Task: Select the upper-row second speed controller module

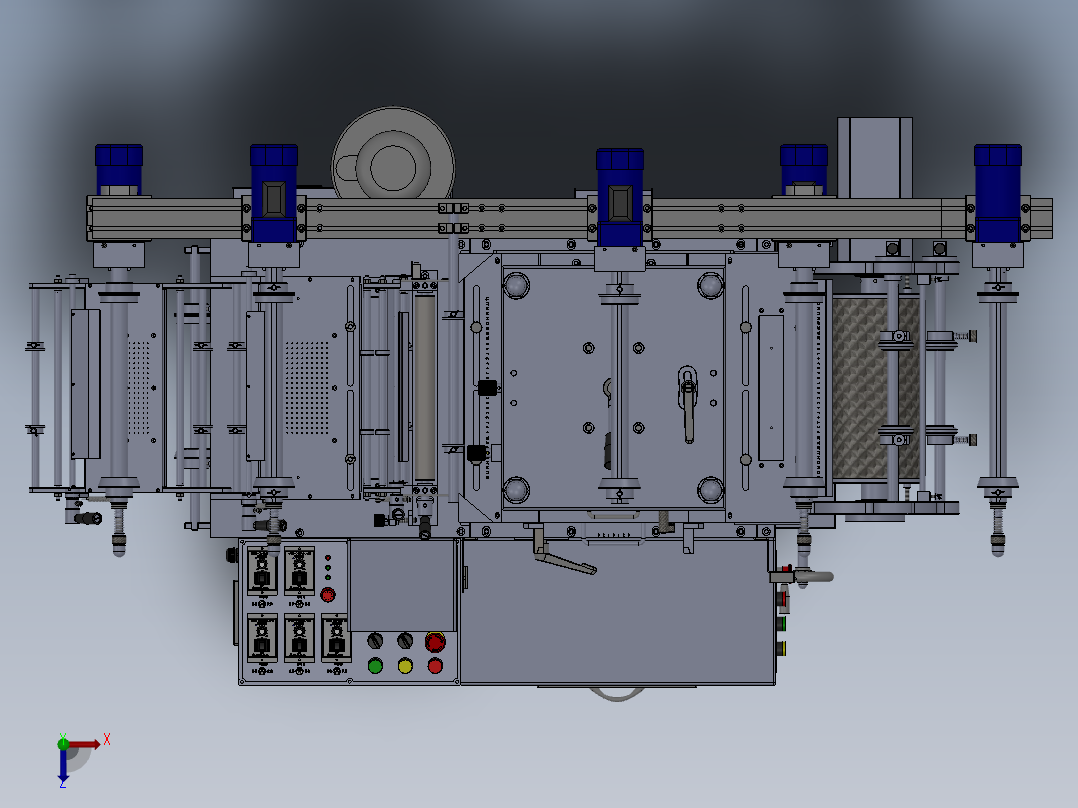Action: 299,571
